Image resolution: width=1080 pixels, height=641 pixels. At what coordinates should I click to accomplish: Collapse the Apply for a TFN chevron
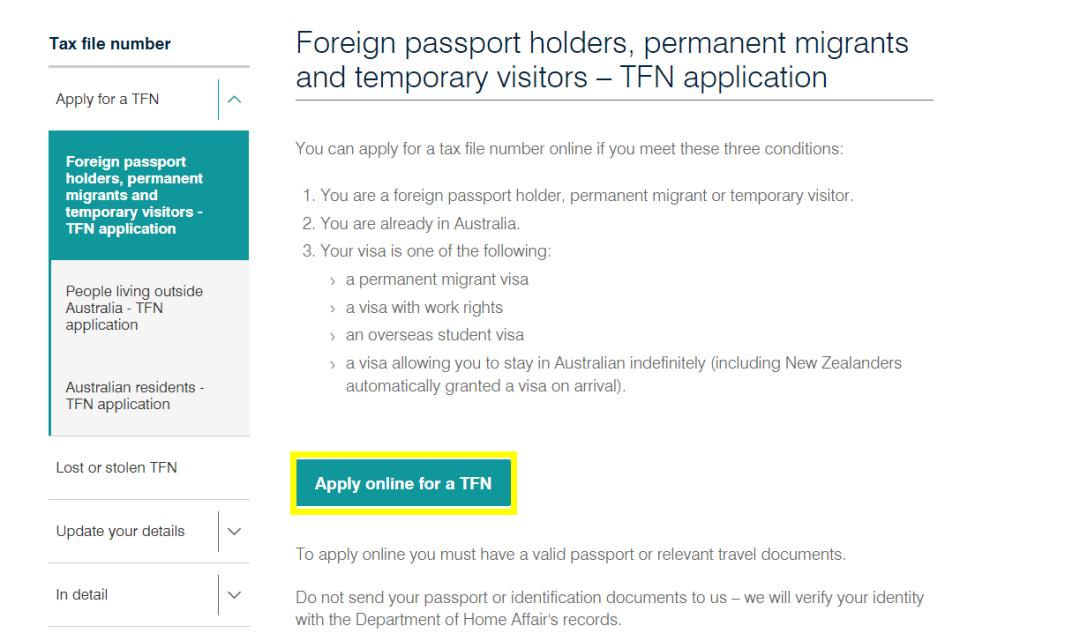(x=234, y=99)
